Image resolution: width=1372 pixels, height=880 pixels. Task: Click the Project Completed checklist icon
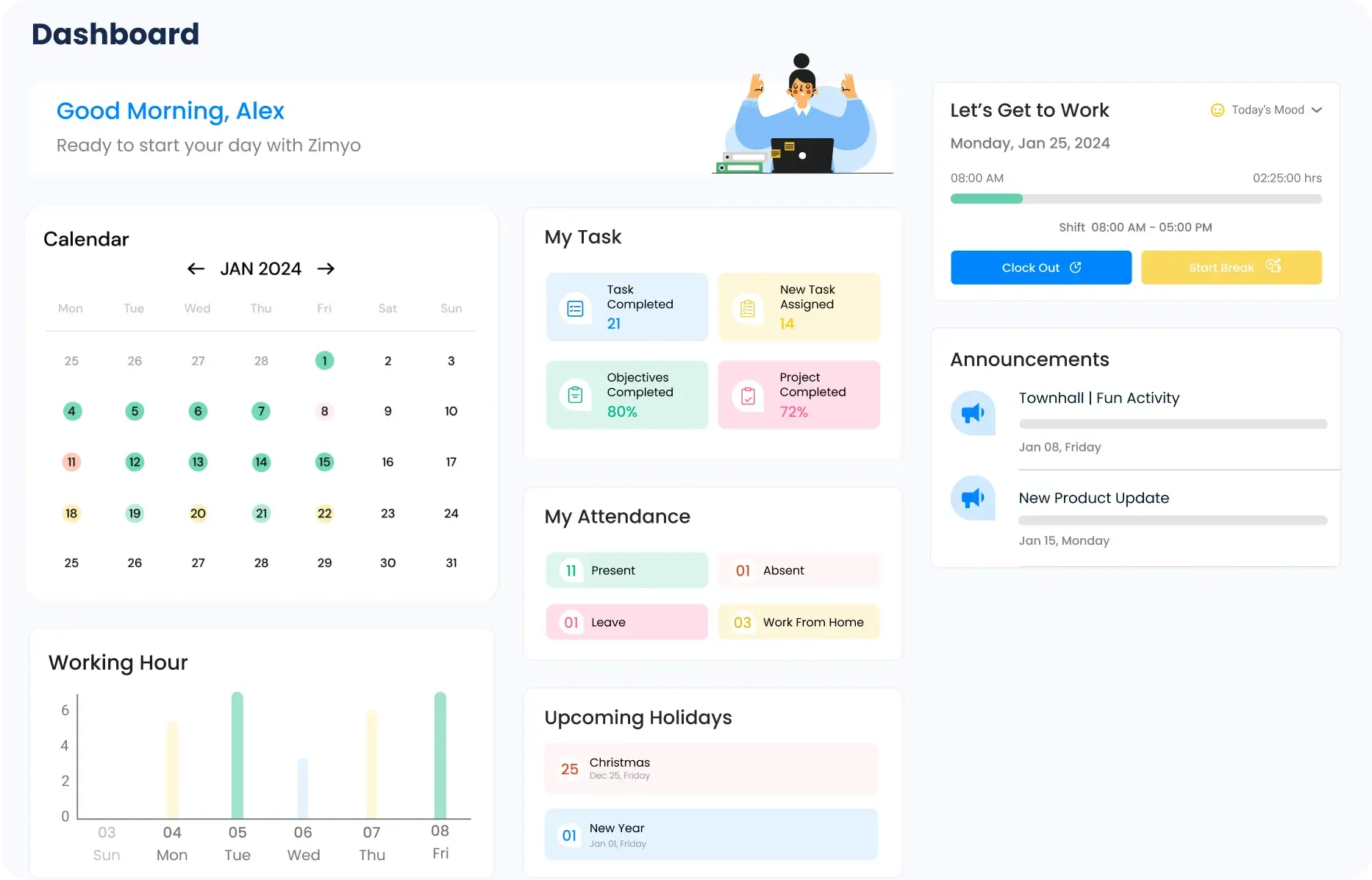coord(748,396)
